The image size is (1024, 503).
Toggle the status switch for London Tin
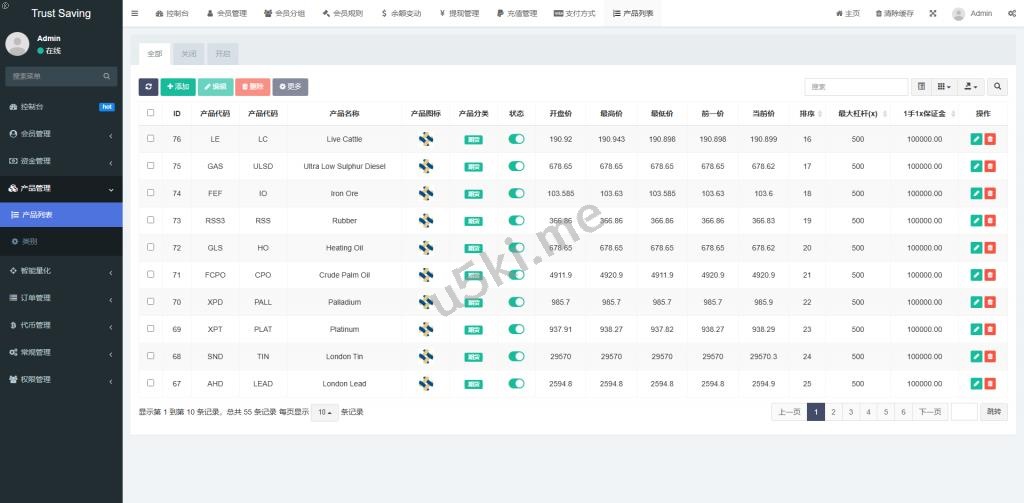[516, 356]
